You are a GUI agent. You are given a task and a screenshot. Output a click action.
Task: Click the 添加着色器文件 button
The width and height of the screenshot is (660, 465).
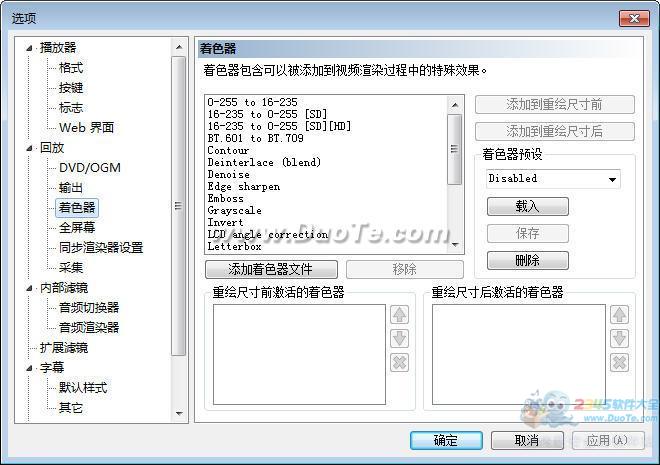tap(270, 270)
